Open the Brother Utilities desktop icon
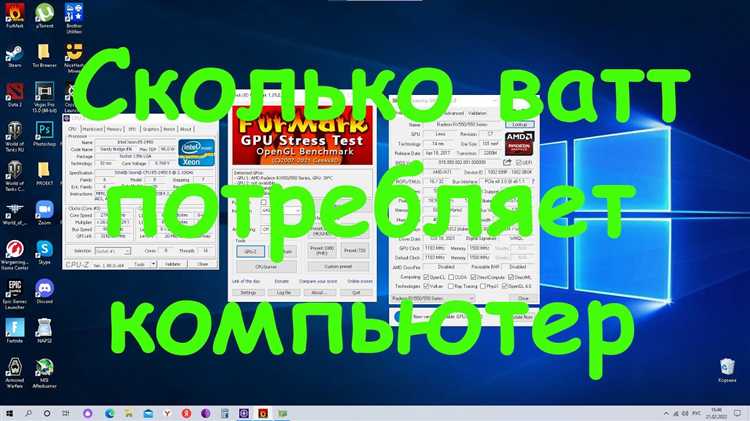Image resolution: width=750 pixels, height=421 pixels. point(74,18)
